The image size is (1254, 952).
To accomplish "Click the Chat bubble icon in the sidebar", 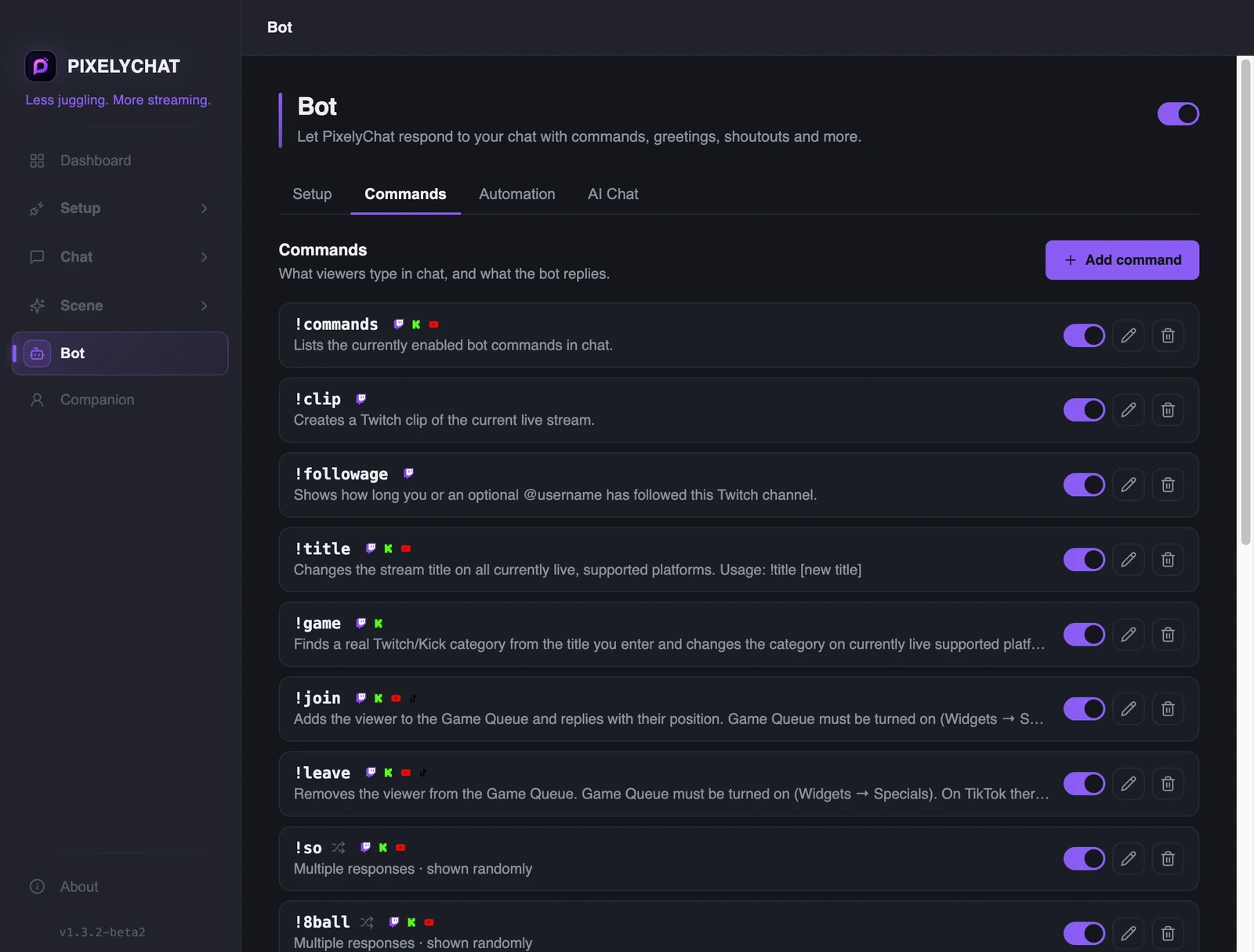I will [x=37, y=257].
